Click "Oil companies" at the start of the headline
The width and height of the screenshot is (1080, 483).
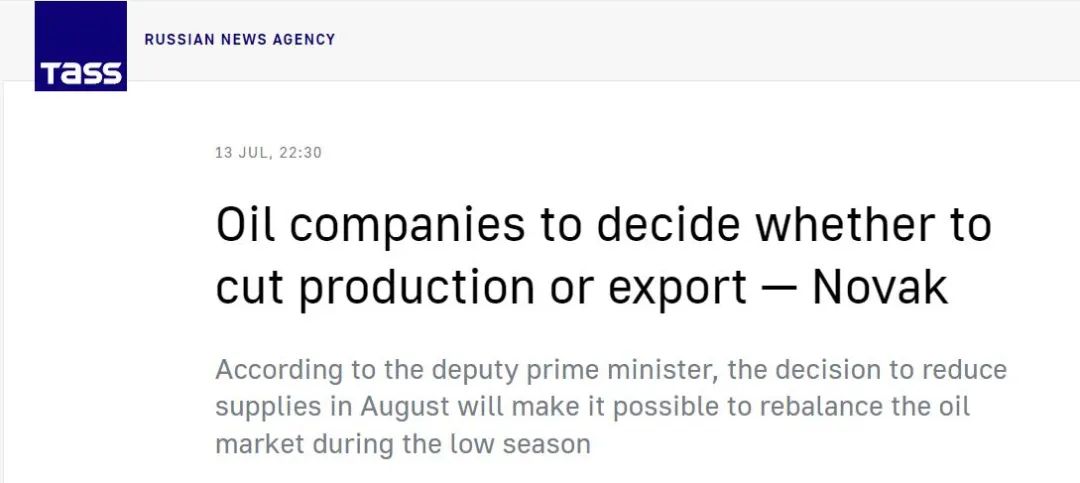(370, 225)
